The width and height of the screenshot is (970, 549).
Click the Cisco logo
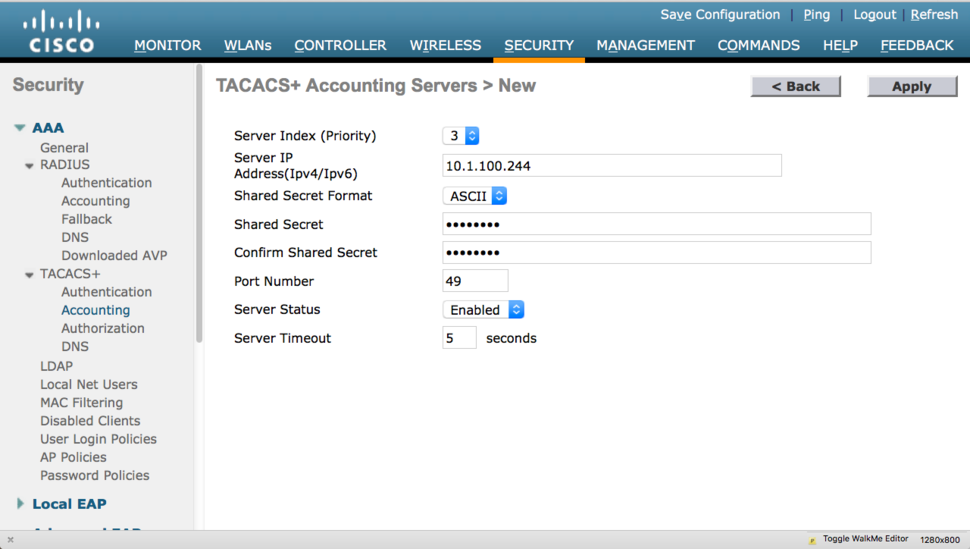pos(61,32)
